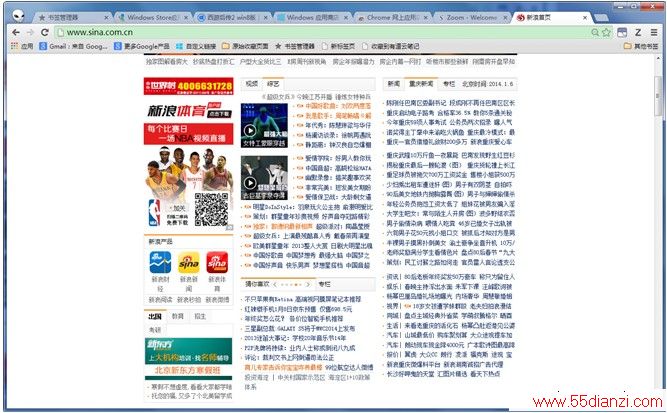Open the 自定义链接 bookmark
This screenshot has width=667, height=413.
[x=196, y=46]
